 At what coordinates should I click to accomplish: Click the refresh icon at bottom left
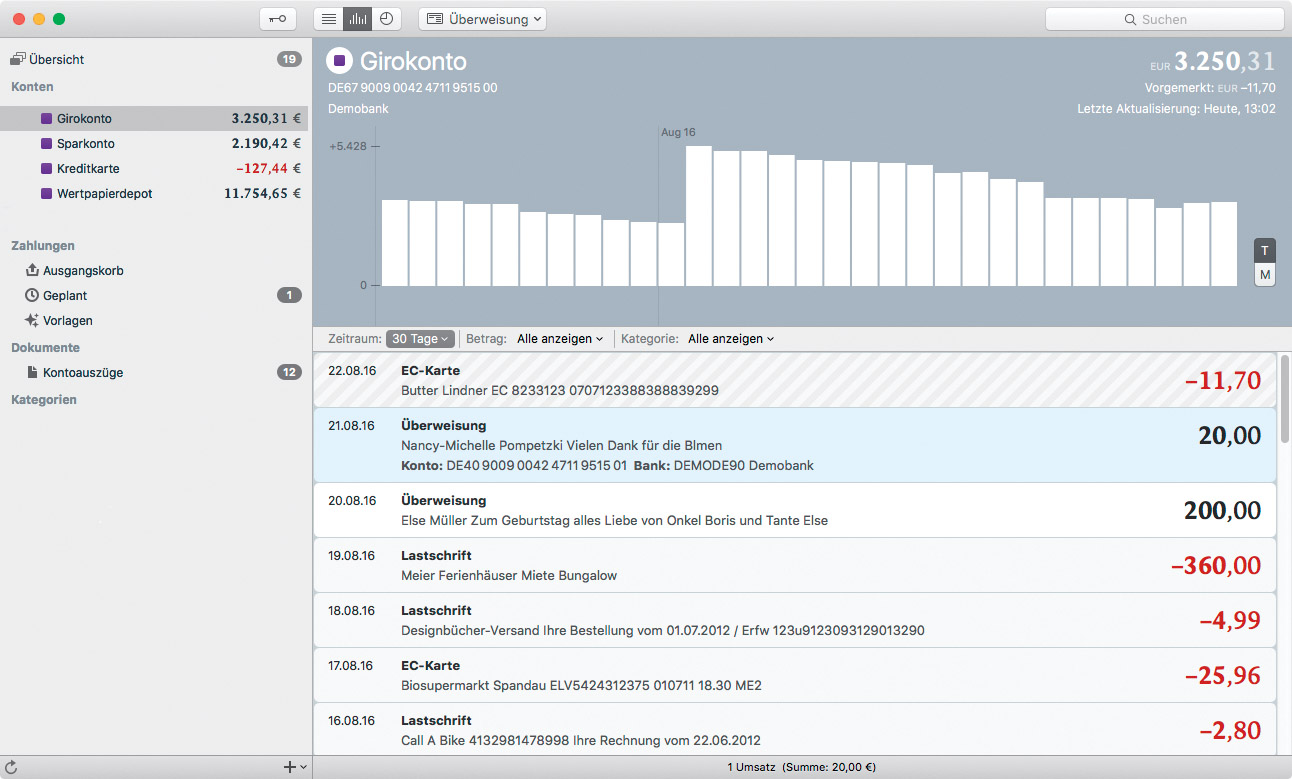[12, 767]
